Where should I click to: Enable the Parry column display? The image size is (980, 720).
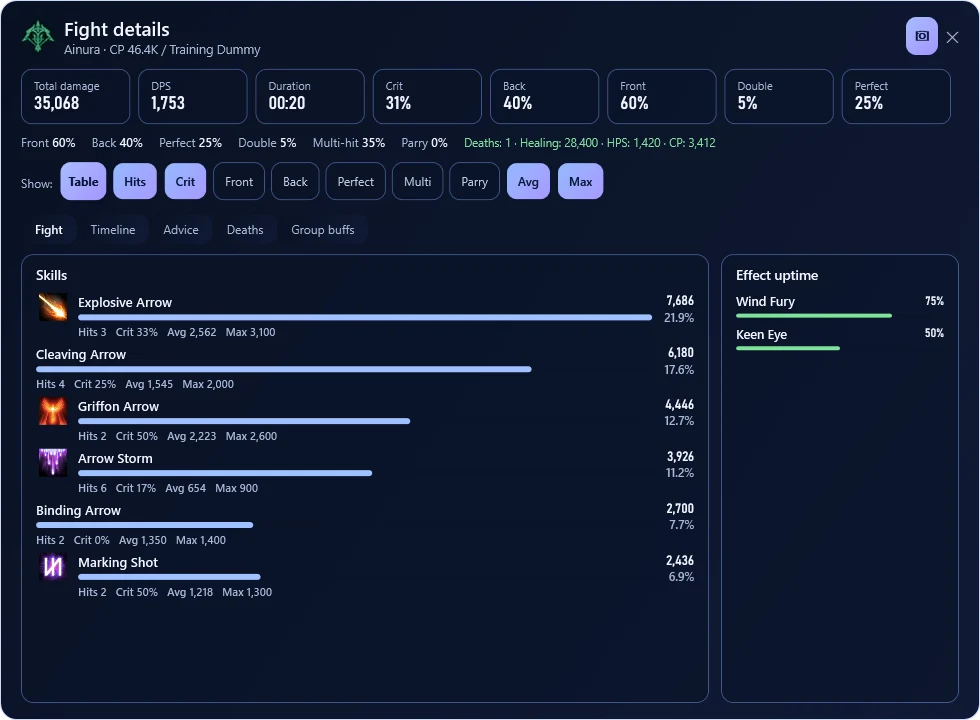[x=474, y=182]
